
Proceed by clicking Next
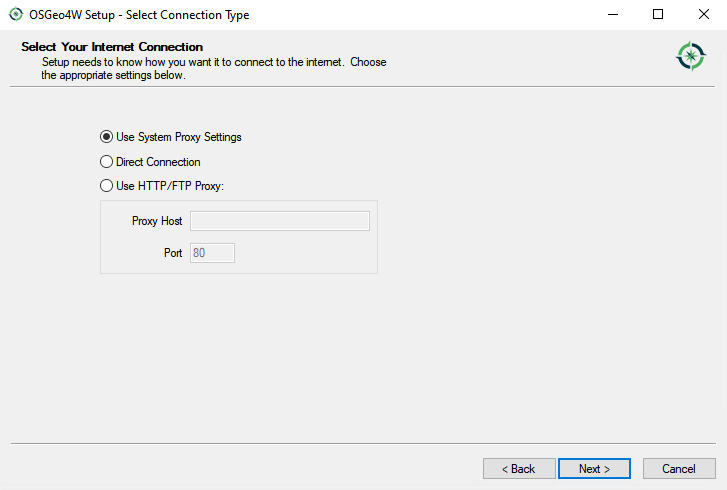596,469
